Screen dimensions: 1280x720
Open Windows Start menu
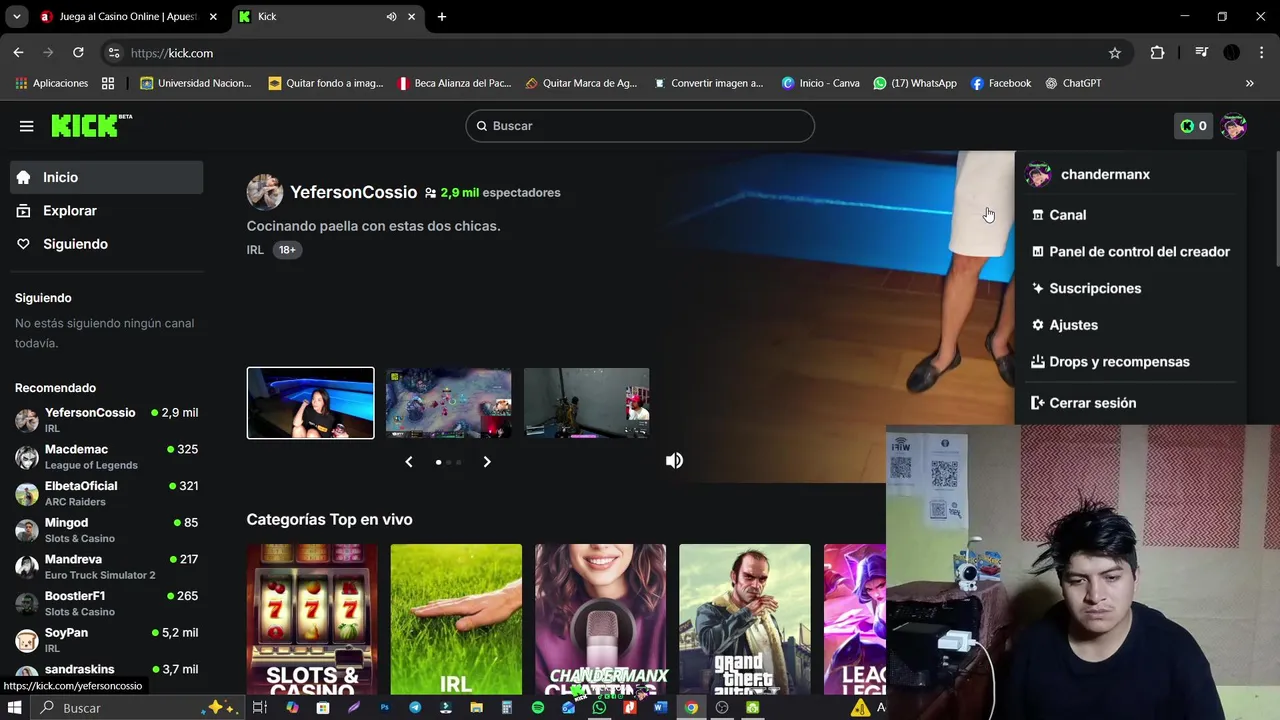point(14,707)
